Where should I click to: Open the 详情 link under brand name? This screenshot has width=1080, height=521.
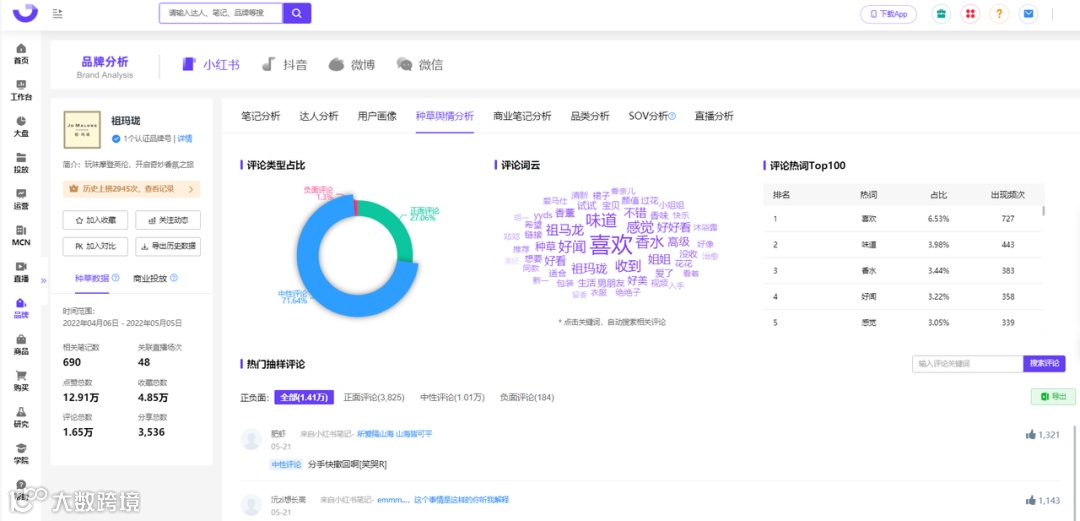(185, 139)
